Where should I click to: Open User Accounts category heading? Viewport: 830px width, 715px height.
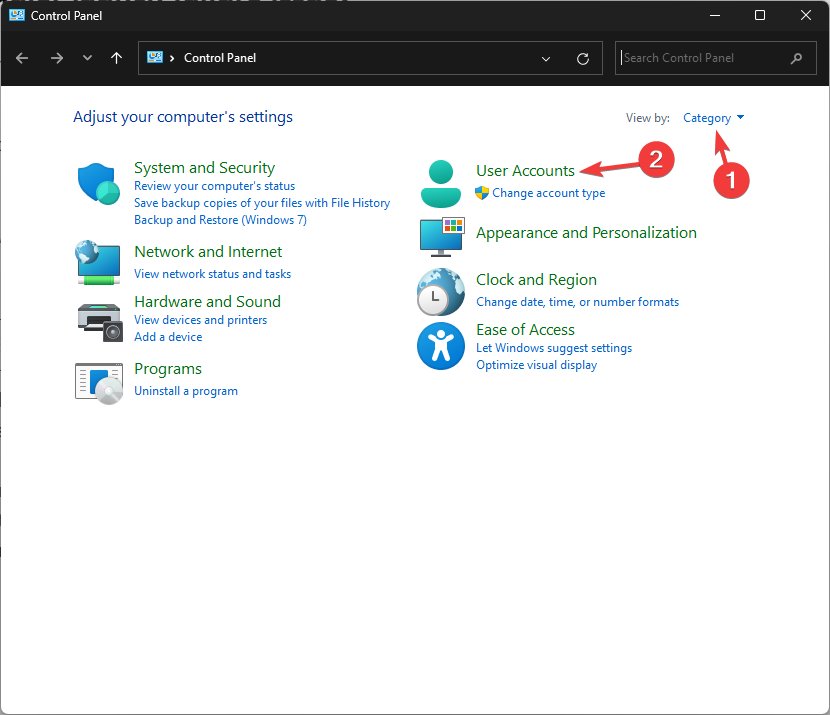pyautogui.click(x=525, y=171)
